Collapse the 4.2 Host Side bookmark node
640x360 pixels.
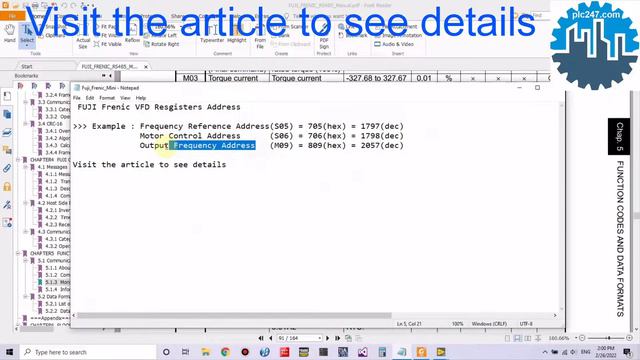pyautogui.click(x=25, y=203)
